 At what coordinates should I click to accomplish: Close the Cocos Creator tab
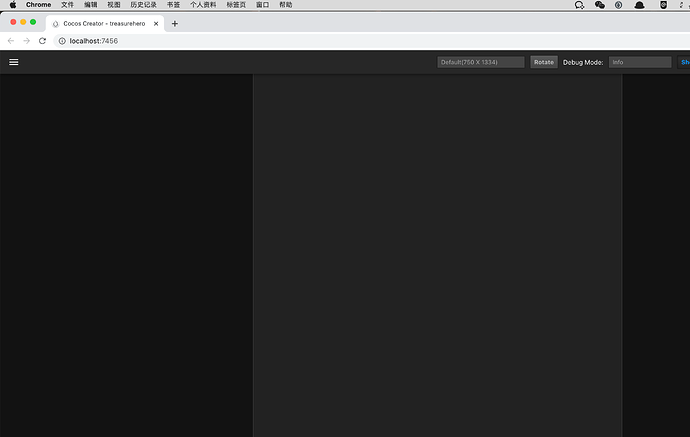156,24
